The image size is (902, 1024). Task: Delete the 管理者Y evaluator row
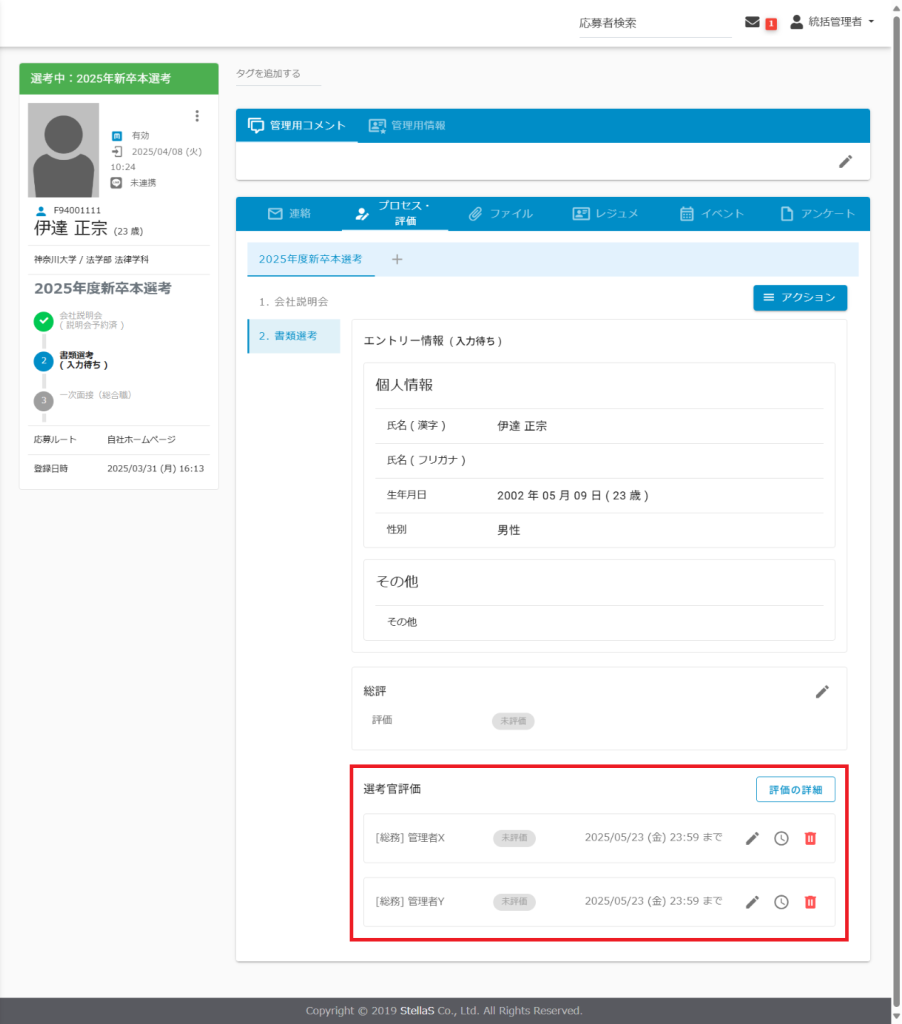point(810,902)
